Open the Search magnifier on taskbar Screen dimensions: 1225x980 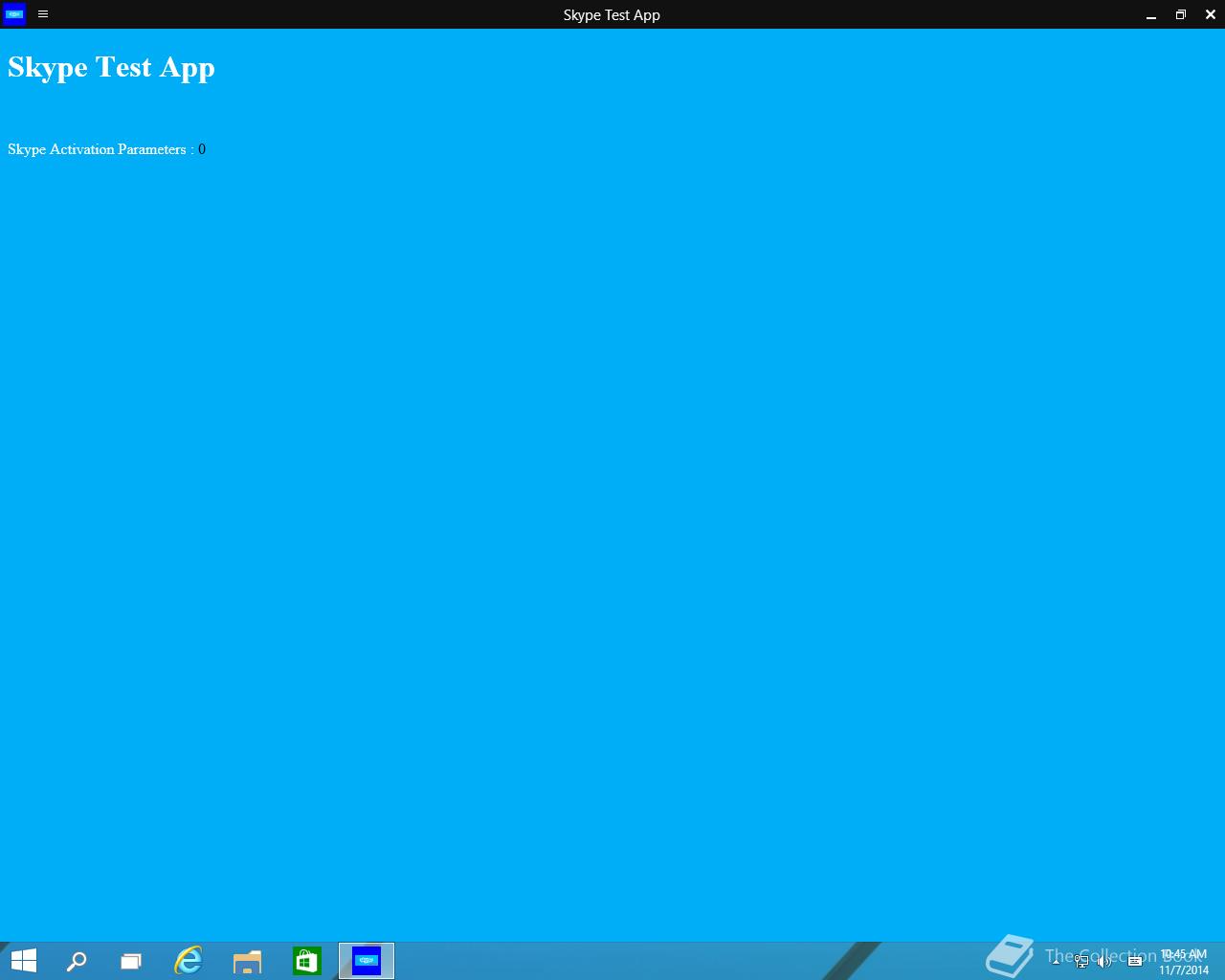(x=77, y=961)
